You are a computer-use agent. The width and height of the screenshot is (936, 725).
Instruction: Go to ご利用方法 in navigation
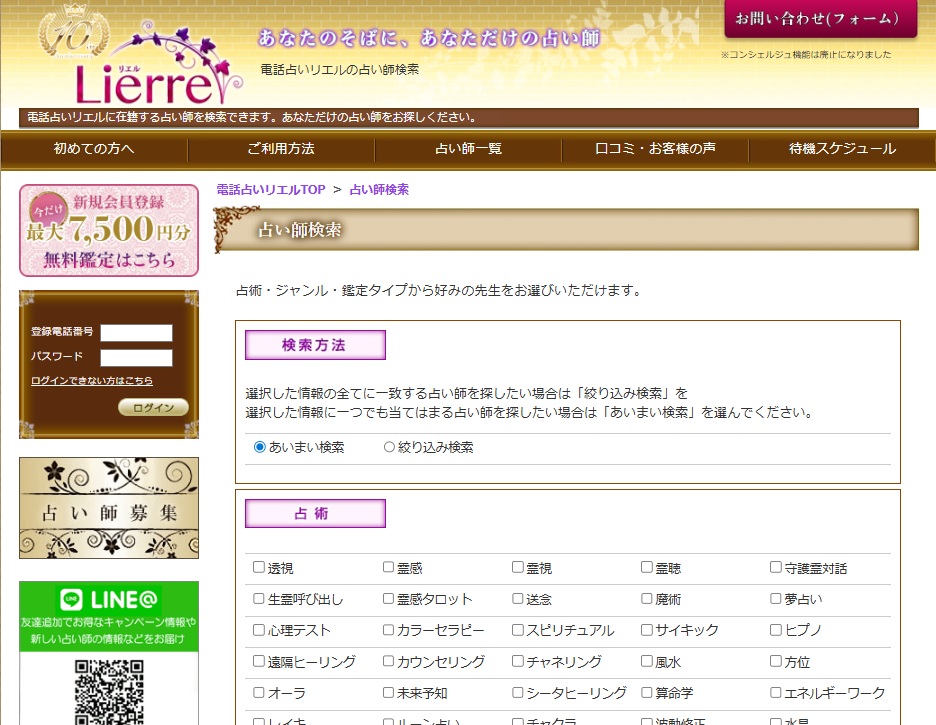(281, 149)
